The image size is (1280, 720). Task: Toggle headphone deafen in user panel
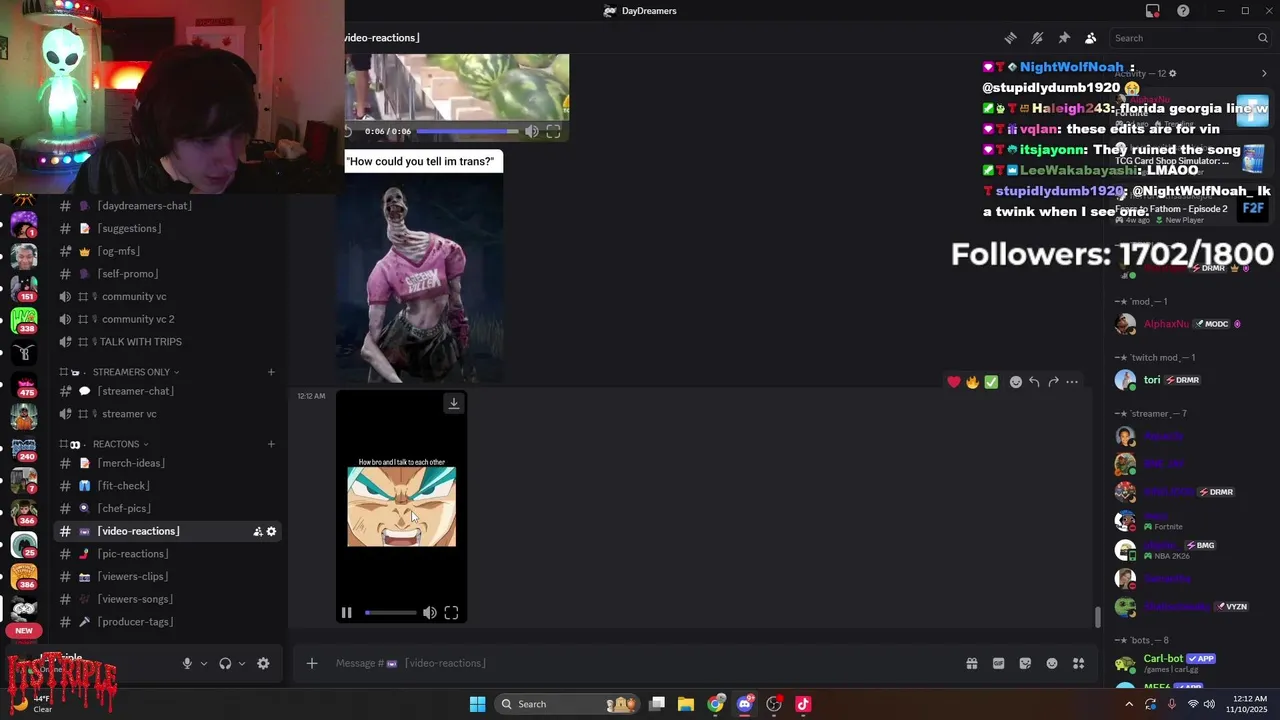point(225,663)
